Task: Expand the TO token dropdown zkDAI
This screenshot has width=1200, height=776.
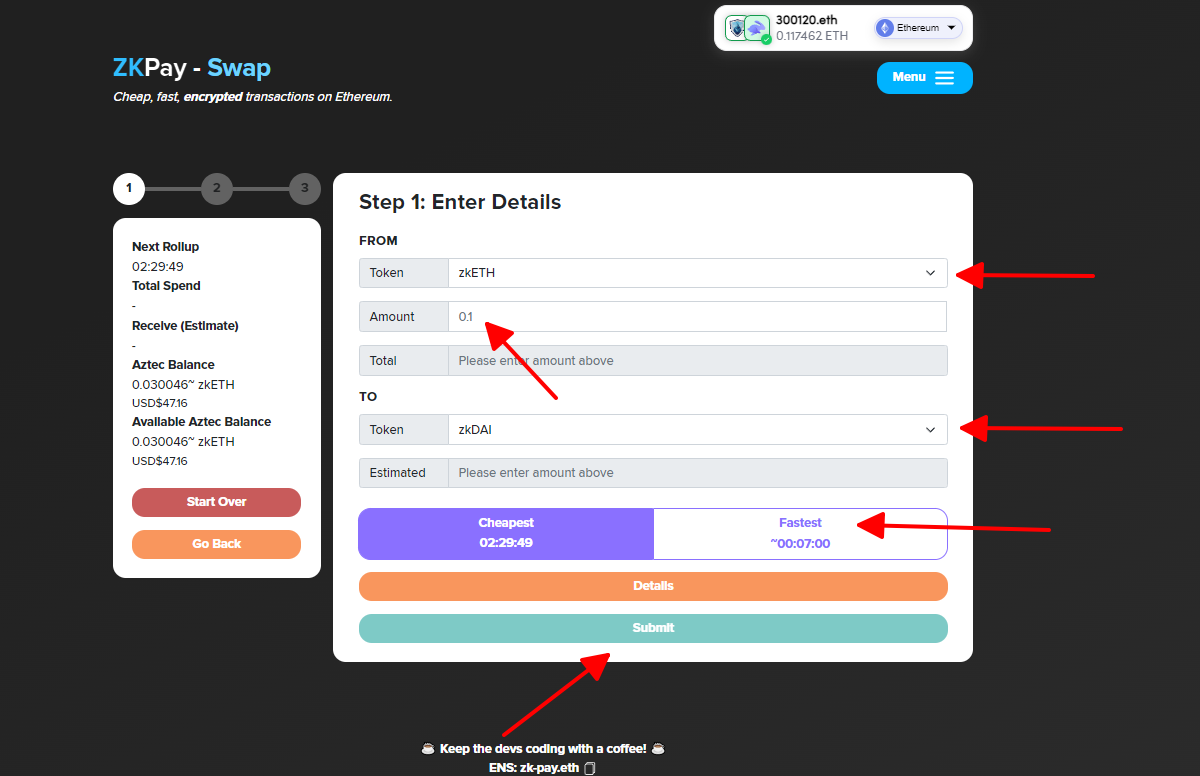Action: 697,429
